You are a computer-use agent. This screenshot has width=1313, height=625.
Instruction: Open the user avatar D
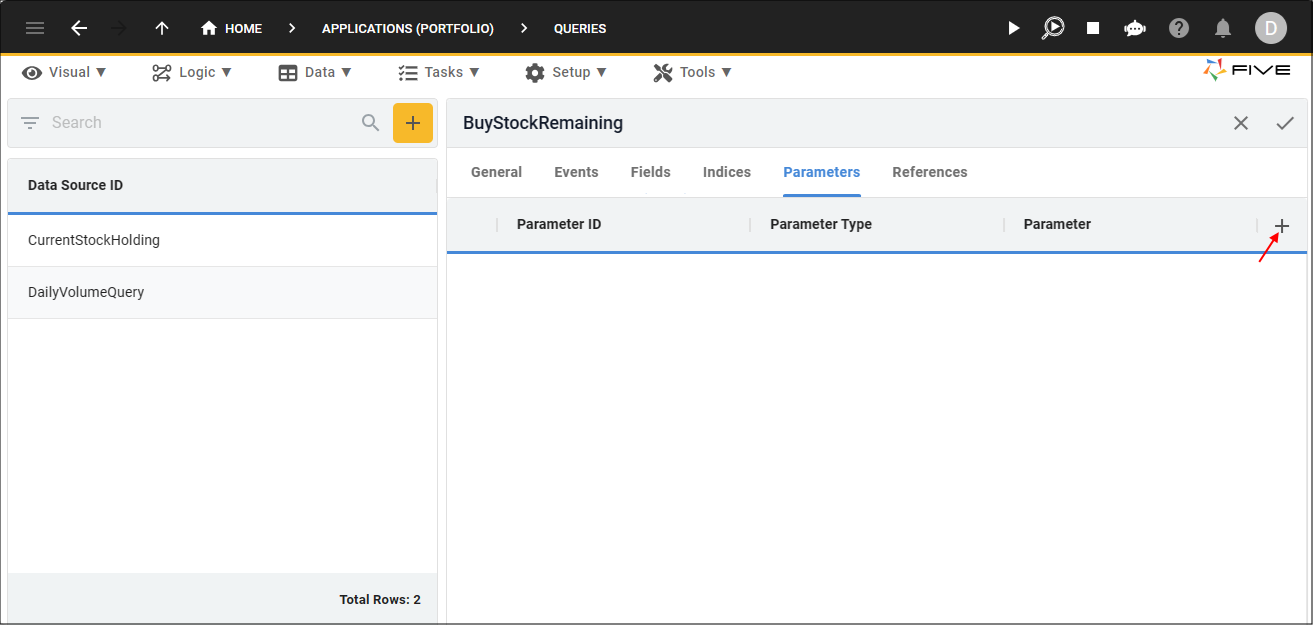point(1271,28)
